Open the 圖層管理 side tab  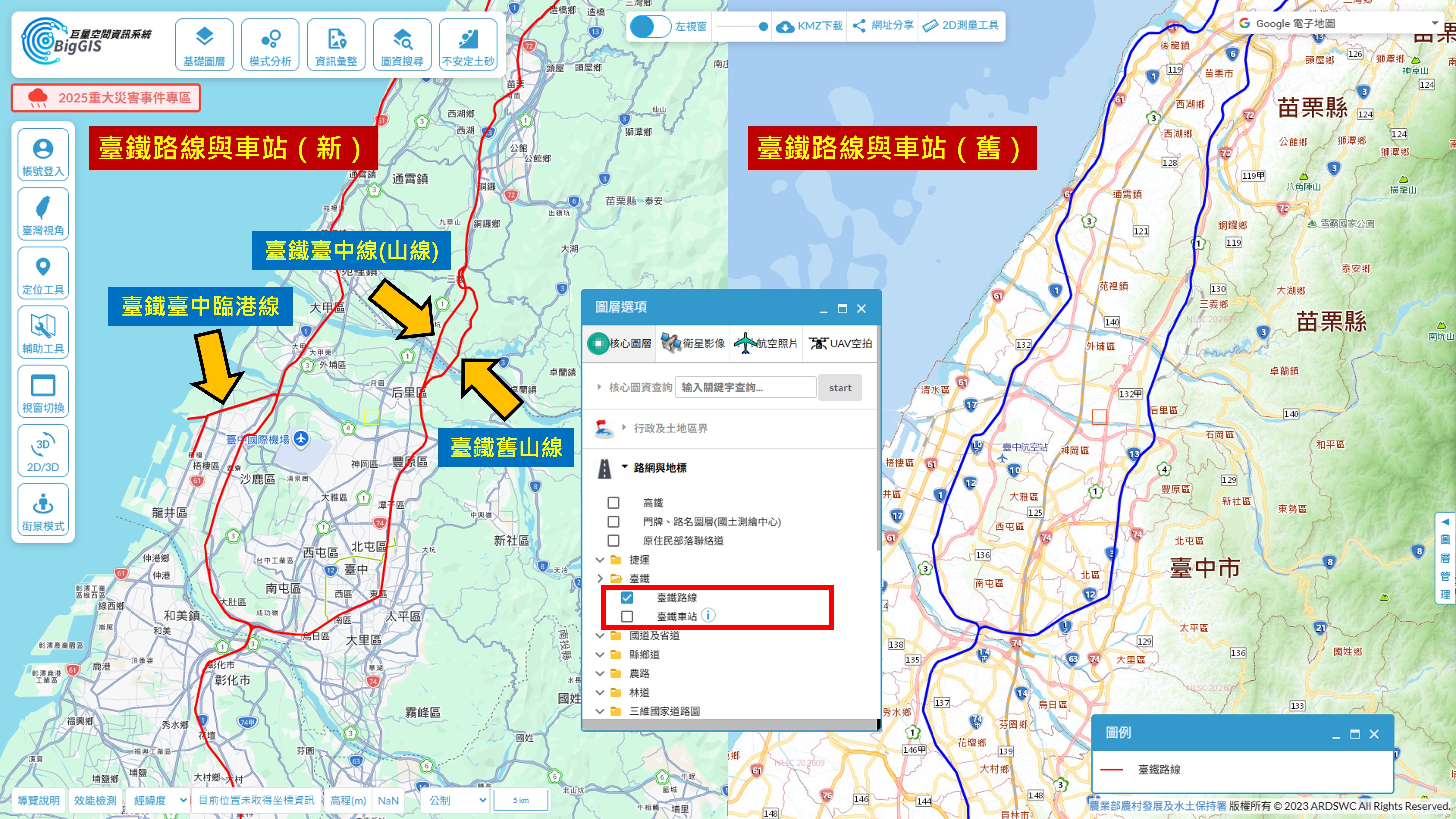pos(1445,558)
